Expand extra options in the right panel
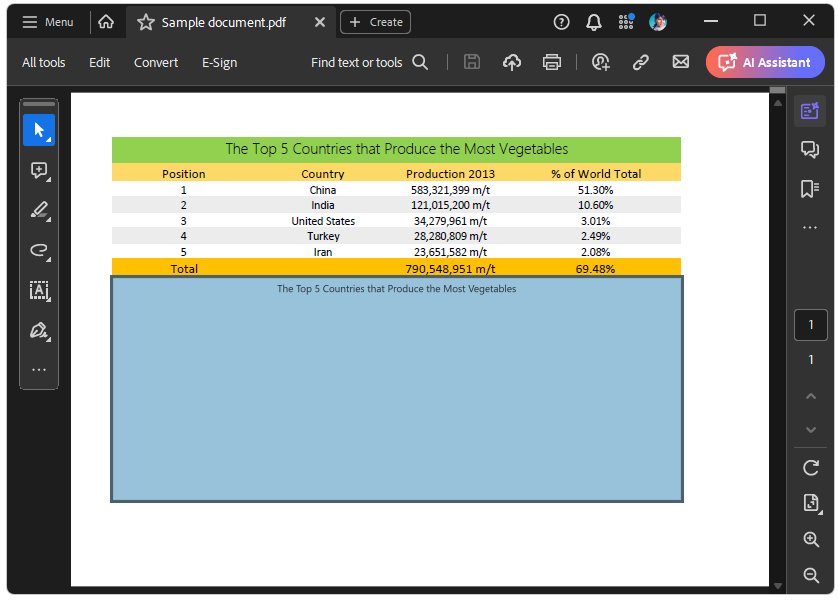Screen dimensions: 838x600 [811, 226]
